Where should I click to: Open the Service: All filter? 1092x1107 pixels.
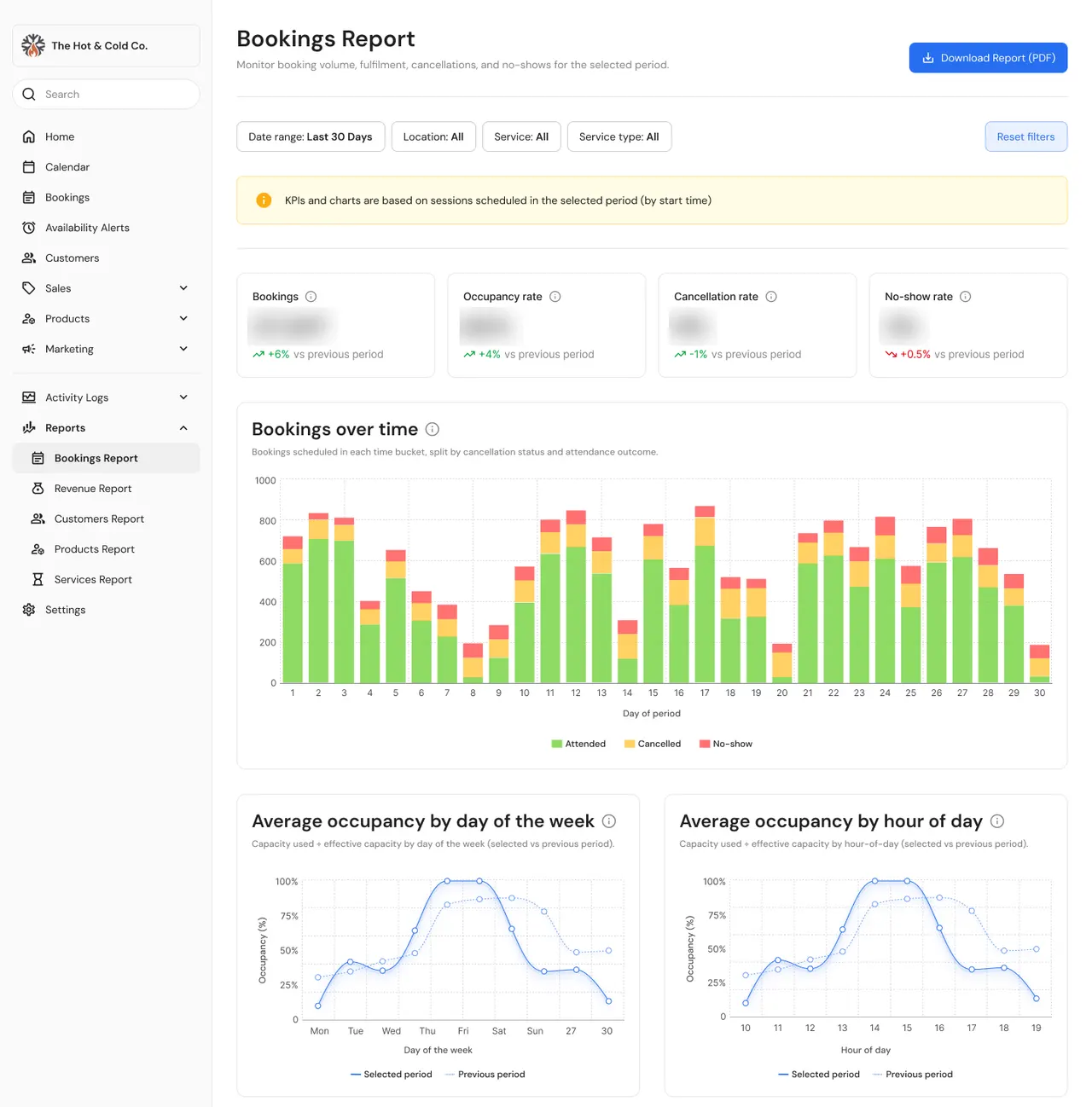[521, 136]
